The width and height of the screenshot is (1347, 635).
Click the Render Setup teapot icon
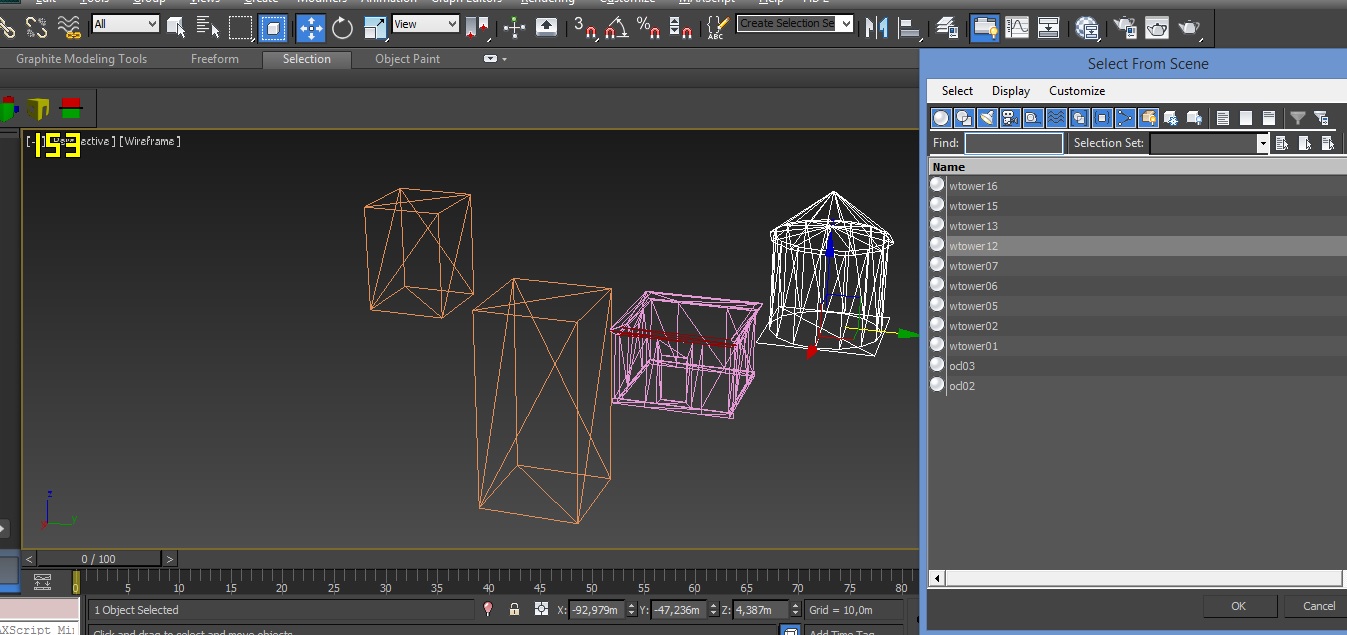point(1125,27)
